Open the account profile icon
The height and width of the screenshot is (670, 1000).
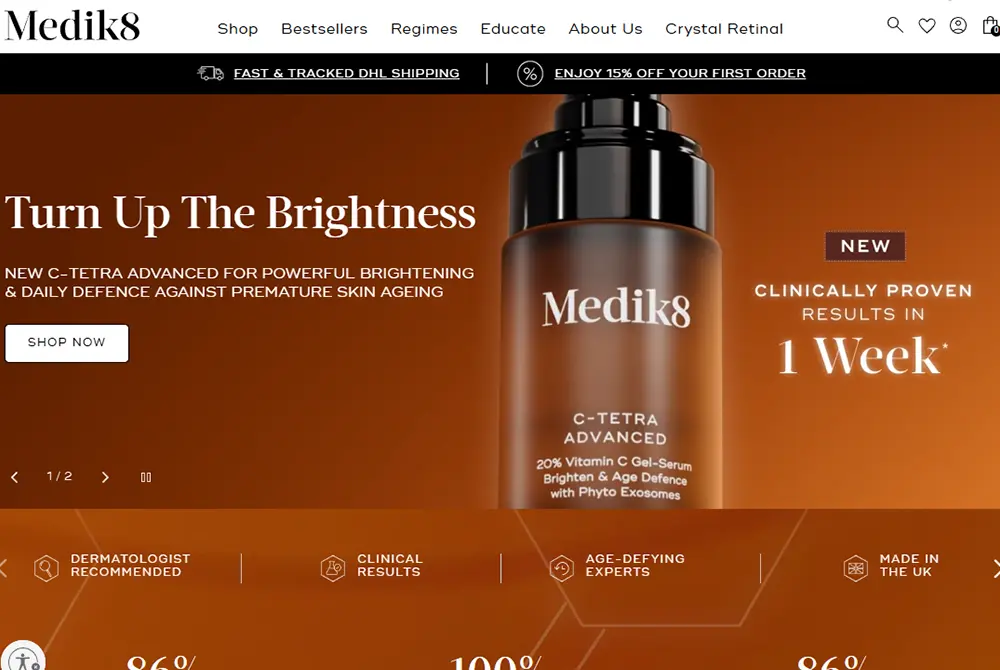coord(958,25)
